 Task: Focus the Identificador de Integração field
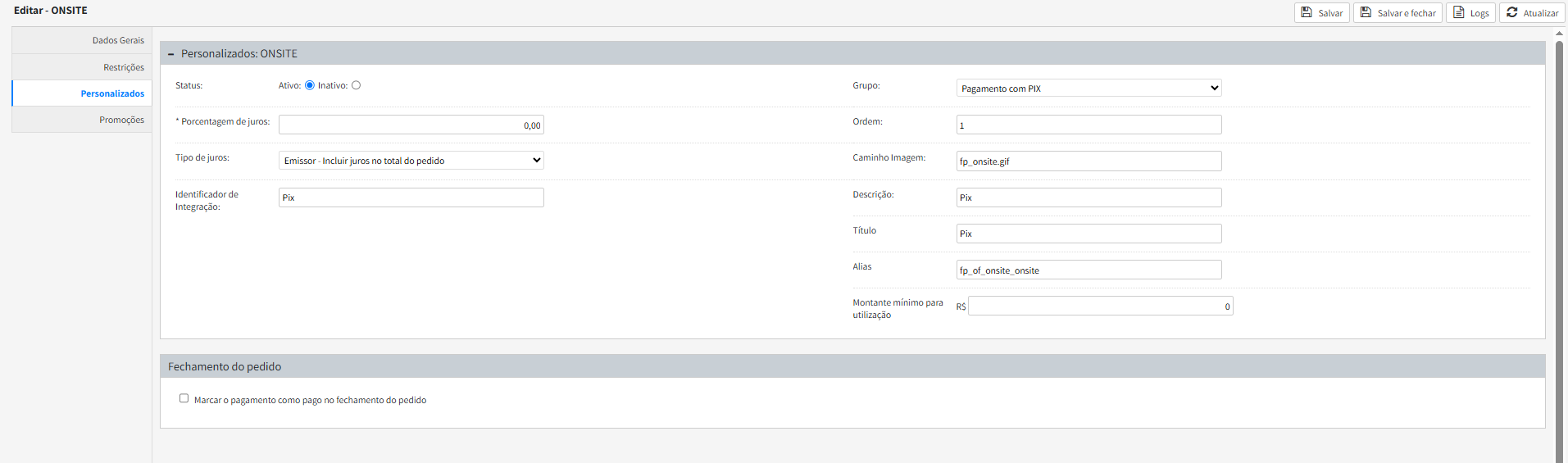tap(411, 197)
